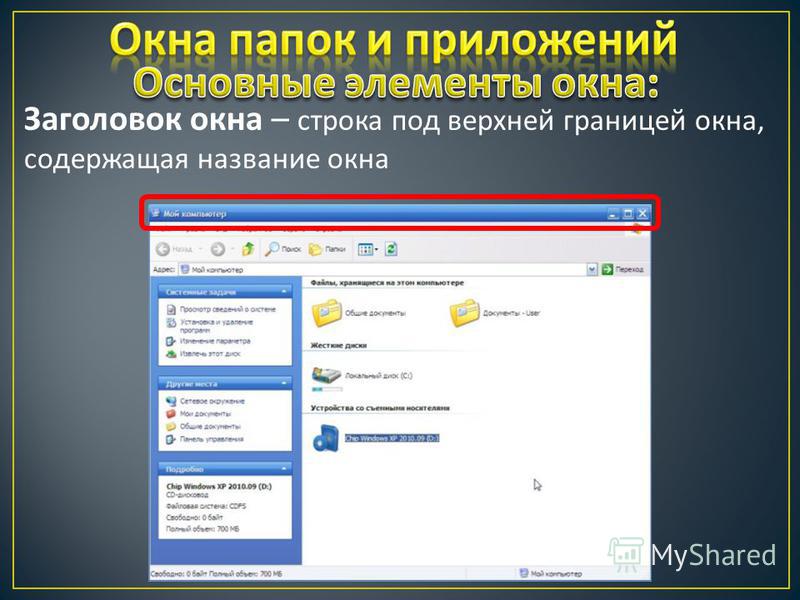Expand the address bar dropdown arrow
800x600 pixels.
click(x=591, y=269)
